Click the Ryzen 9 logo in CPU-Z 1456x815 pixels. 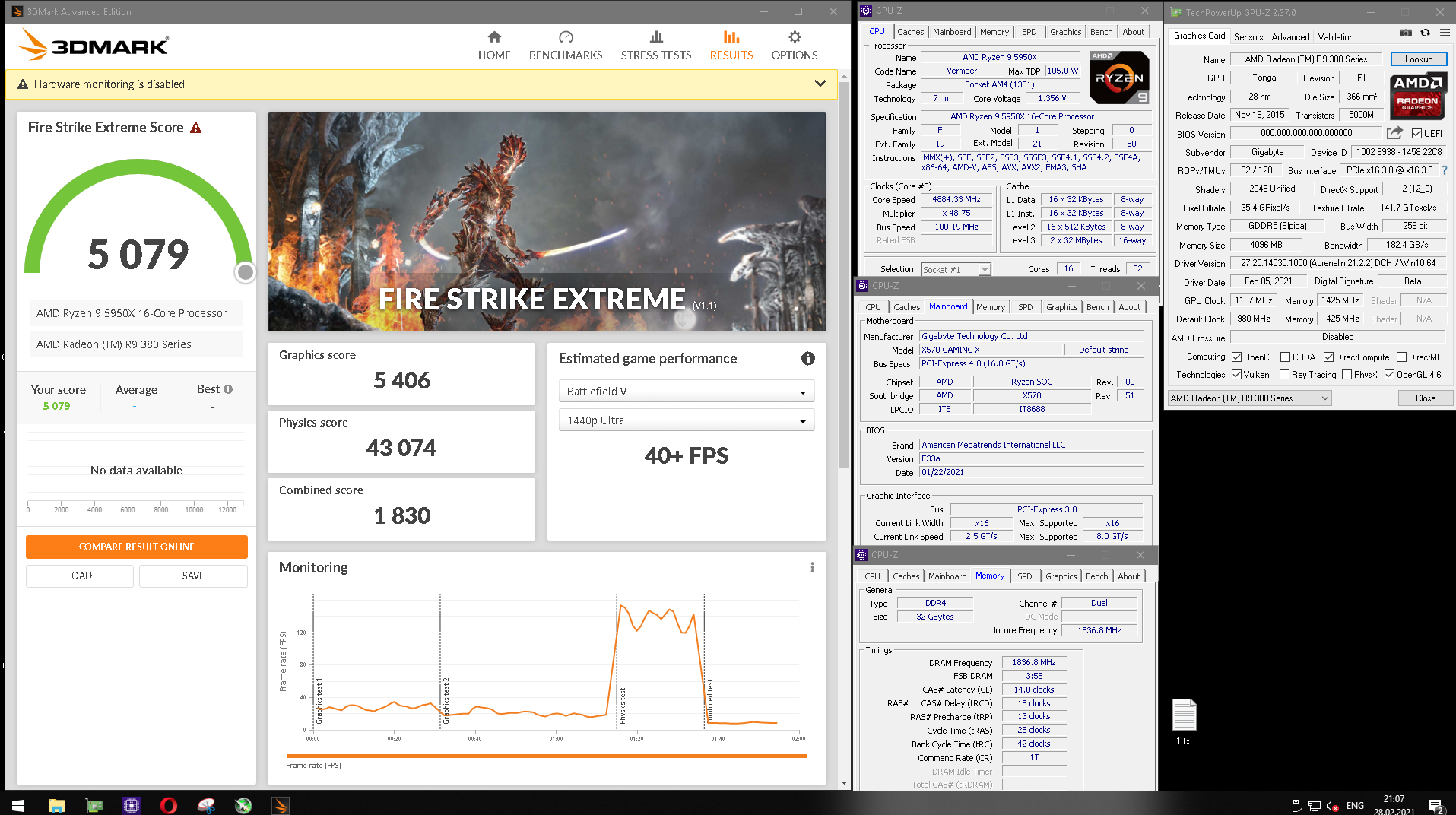tap(1119, 78)
